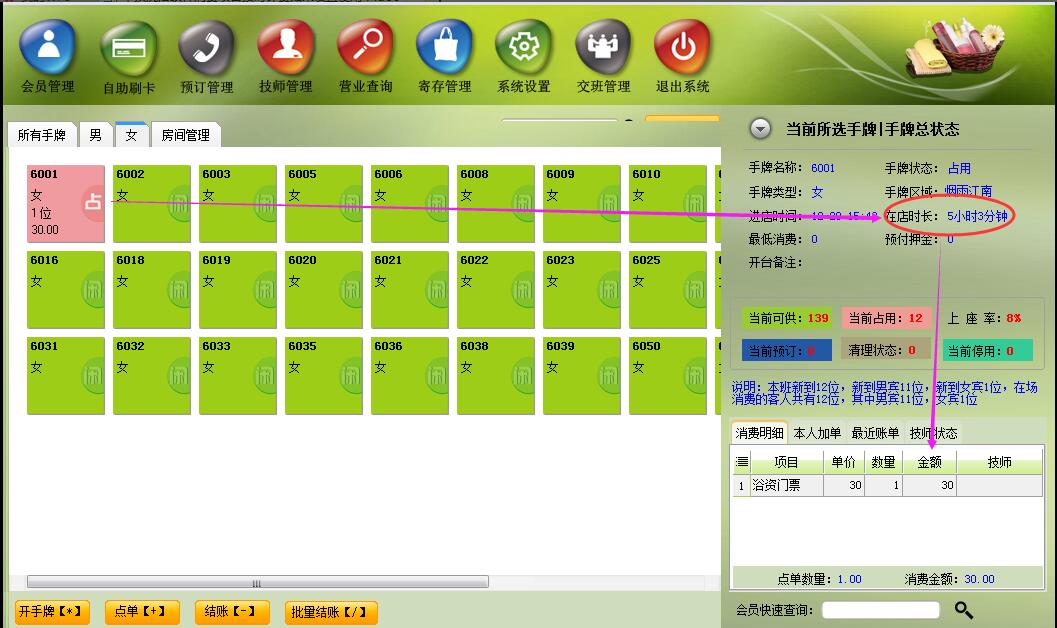The image size is (1057, 628).
Task: Select wristband card 6038
Action: pos(495,376)
